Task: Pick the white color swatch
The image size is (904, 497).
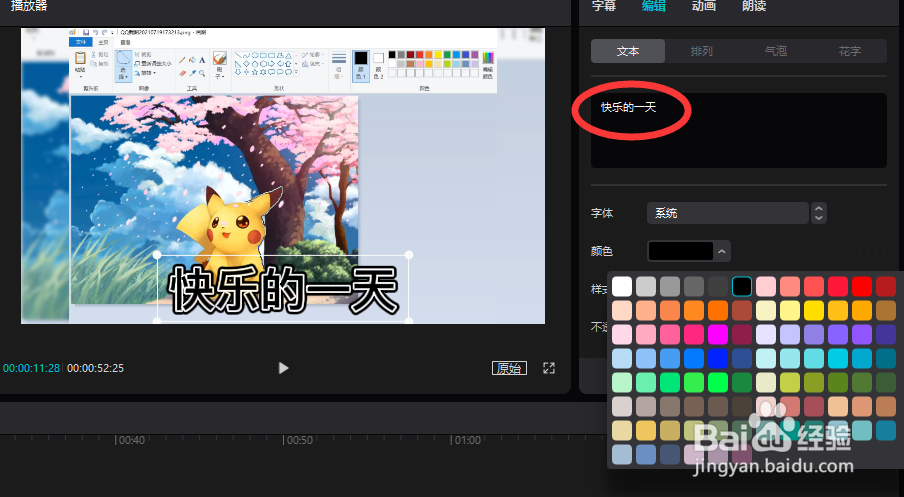Action: [622, 286]
